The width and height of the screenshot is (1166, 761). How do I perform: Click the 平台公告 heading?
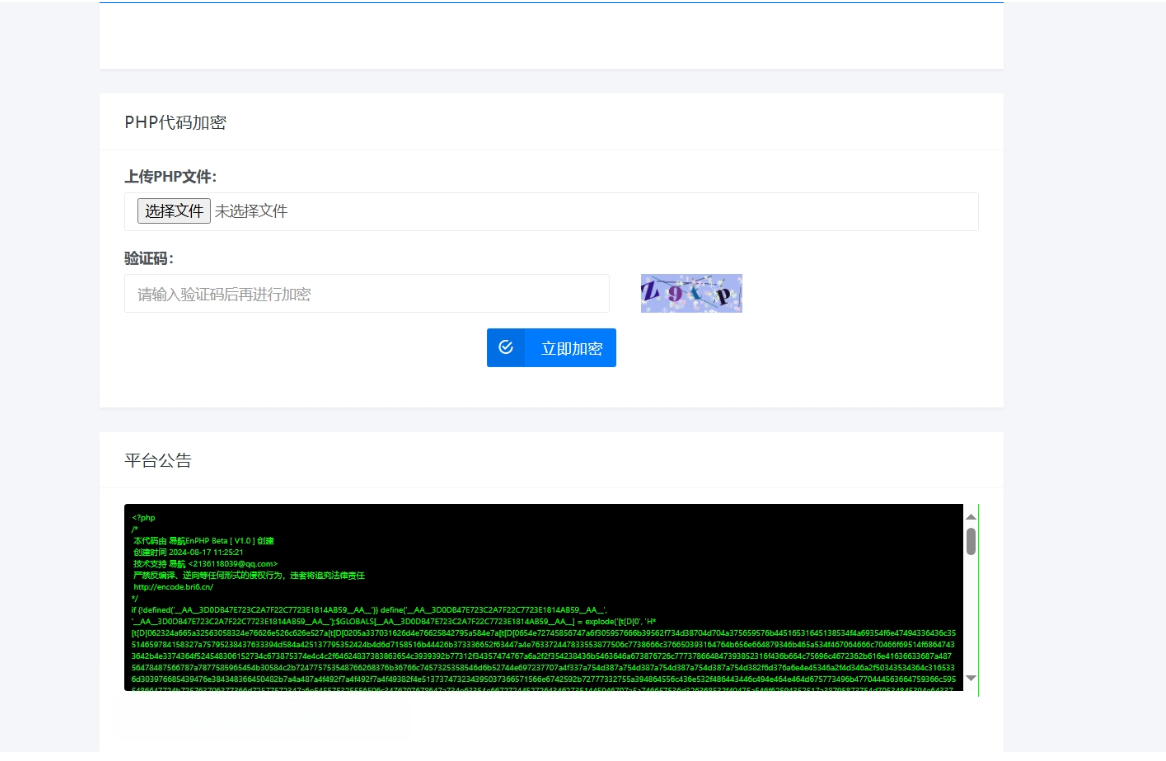click(158, 460)
